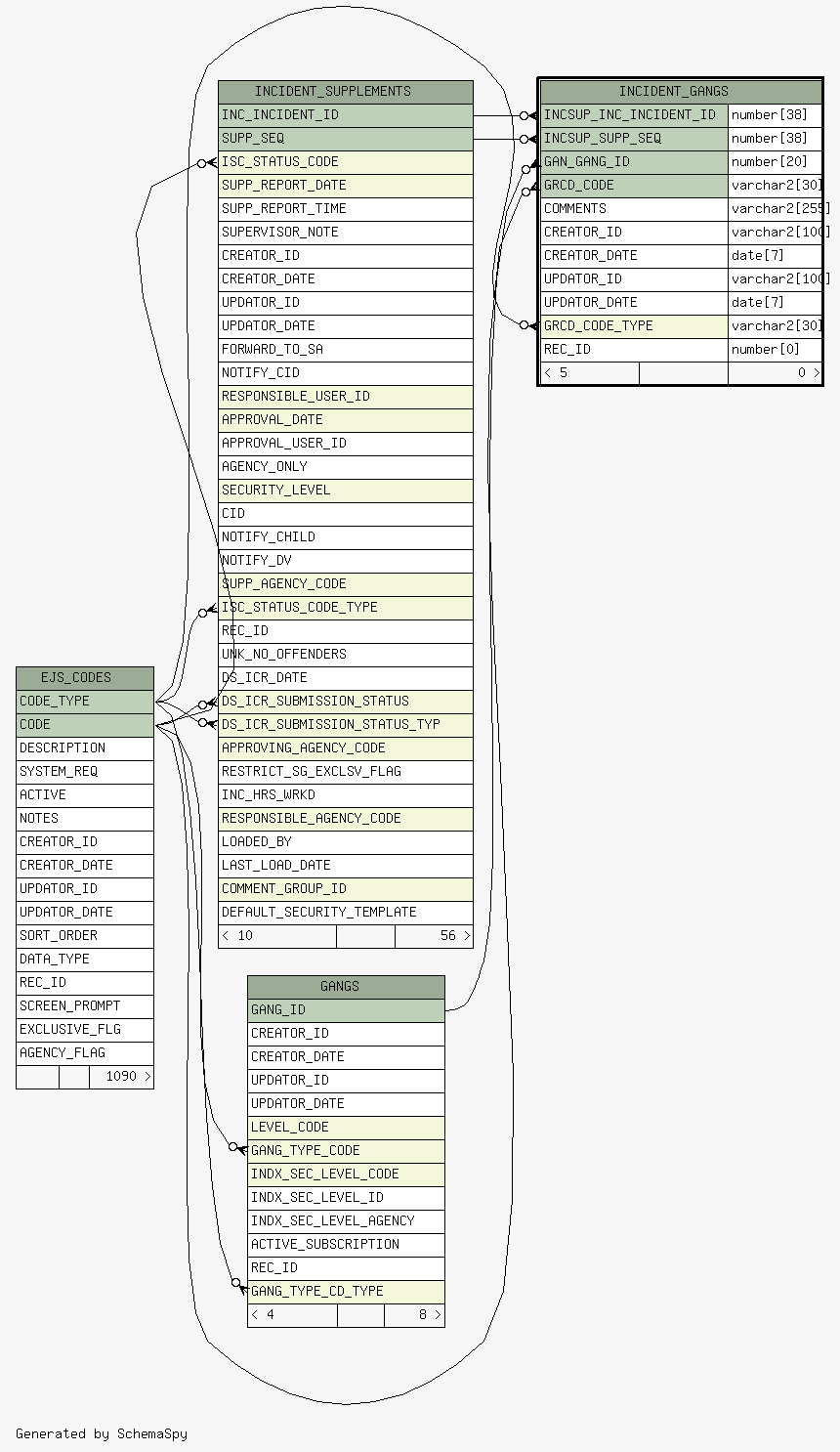Click the SUPP_REPORT_TIME column
The width and height of the screenshot is (840, 1452).
tap(346, 209)
